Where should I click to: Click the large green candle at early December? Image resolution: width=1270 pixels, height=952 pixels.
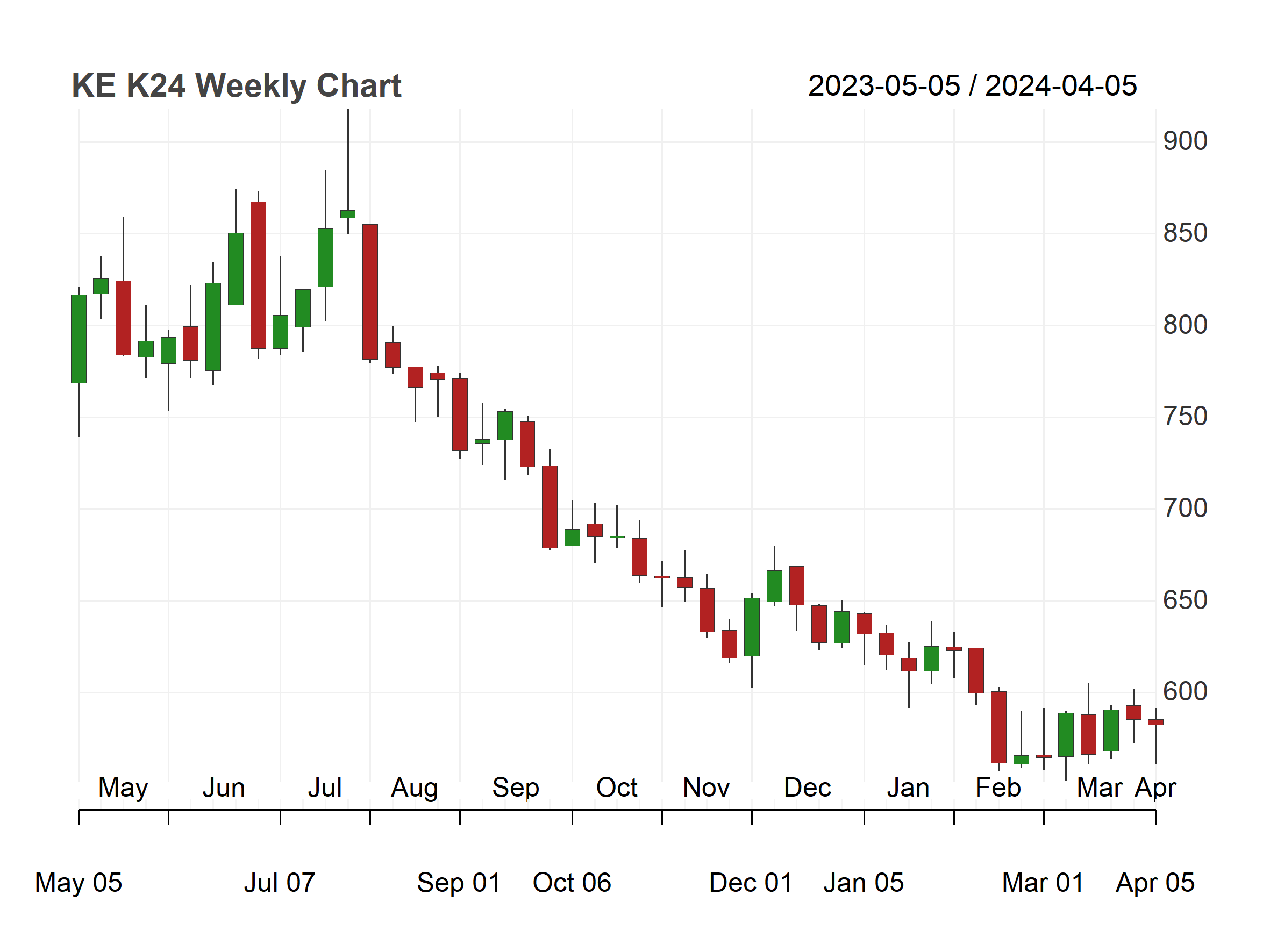tap(752, 627)
